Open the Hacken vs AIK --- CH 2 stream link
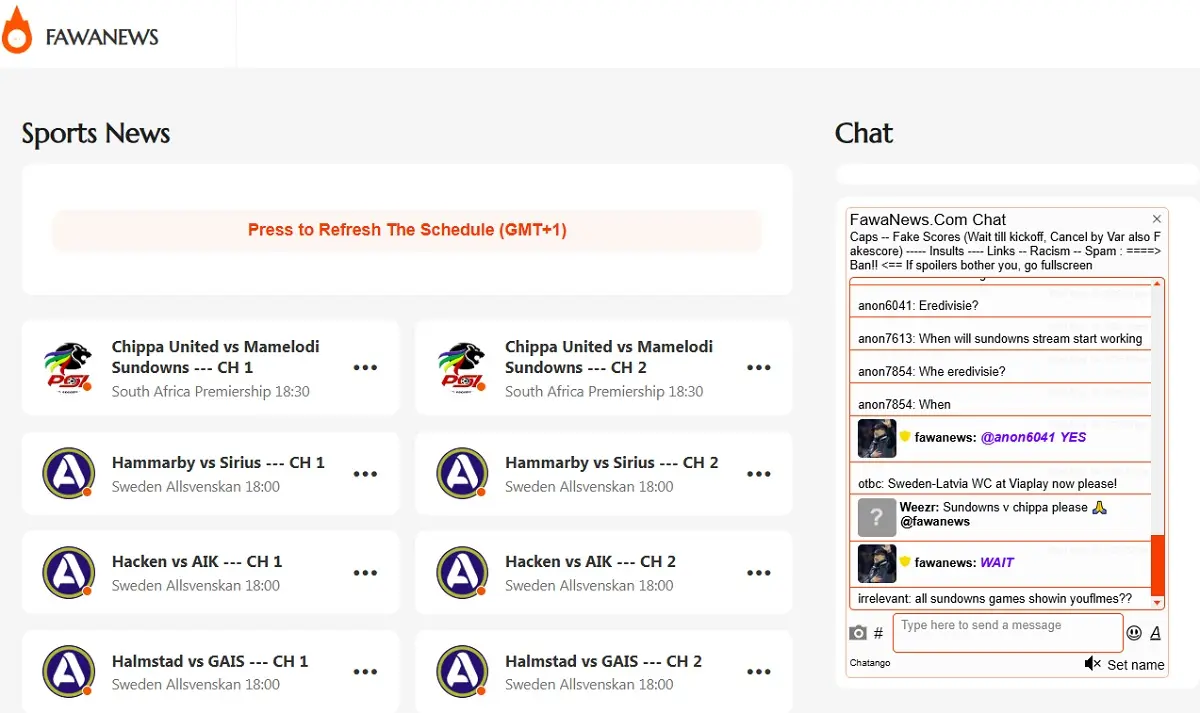The image size is (1200, 713). coord(590,562)
